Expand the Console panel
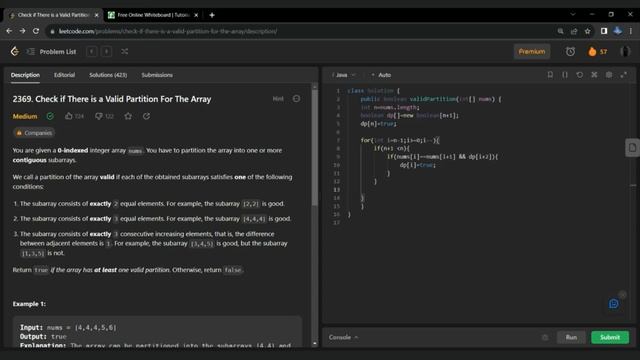Image resolution: width=640 pixels, height=360 pixels. pyautogui.click(x=343, y=337)
